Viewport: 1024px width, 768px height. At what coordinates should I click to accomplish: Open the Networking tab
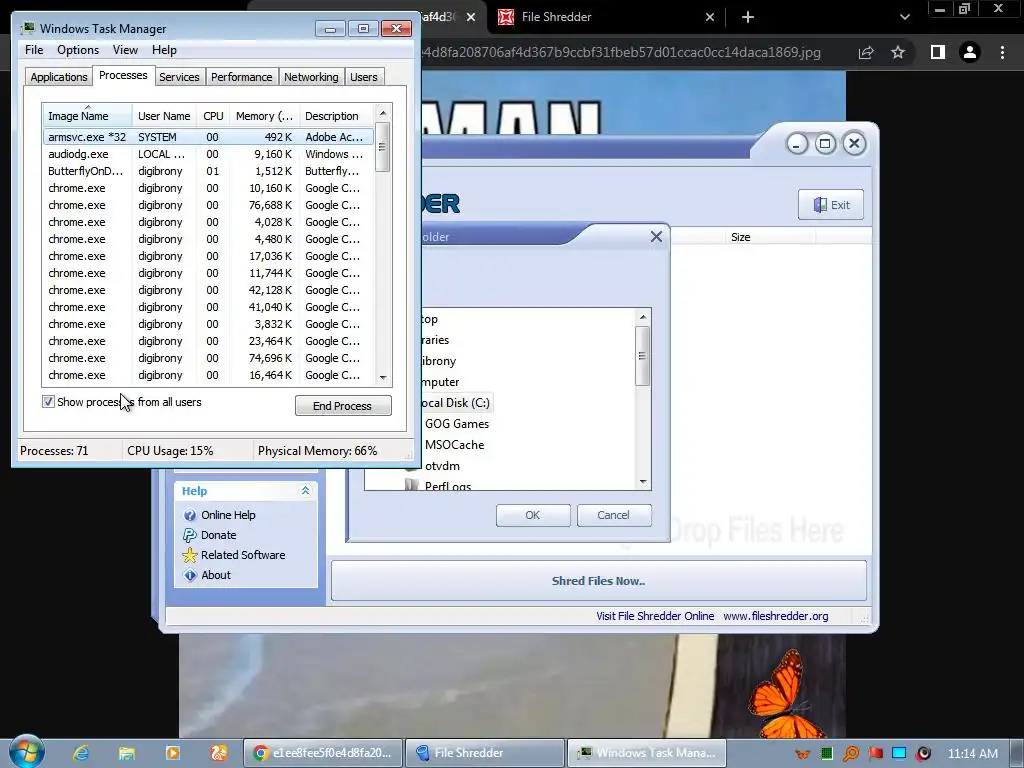tap(311, 77)
